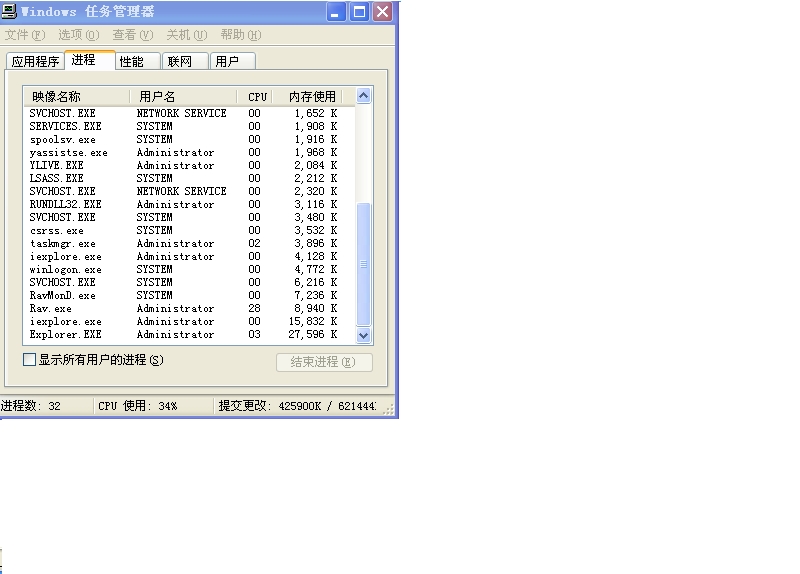
Task: Click the CPU 使用: 34% status entry
Action: click(138, 406)
